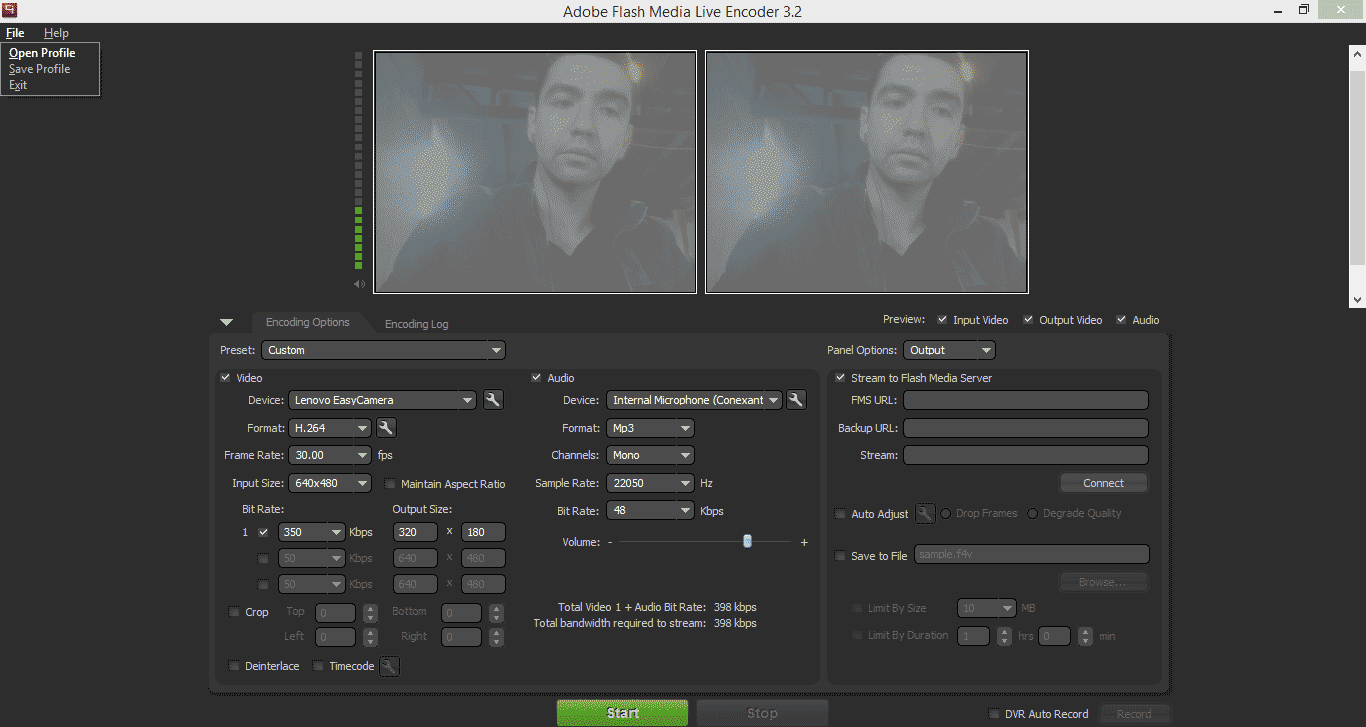Open the Preset dropdown

(384, 350)
